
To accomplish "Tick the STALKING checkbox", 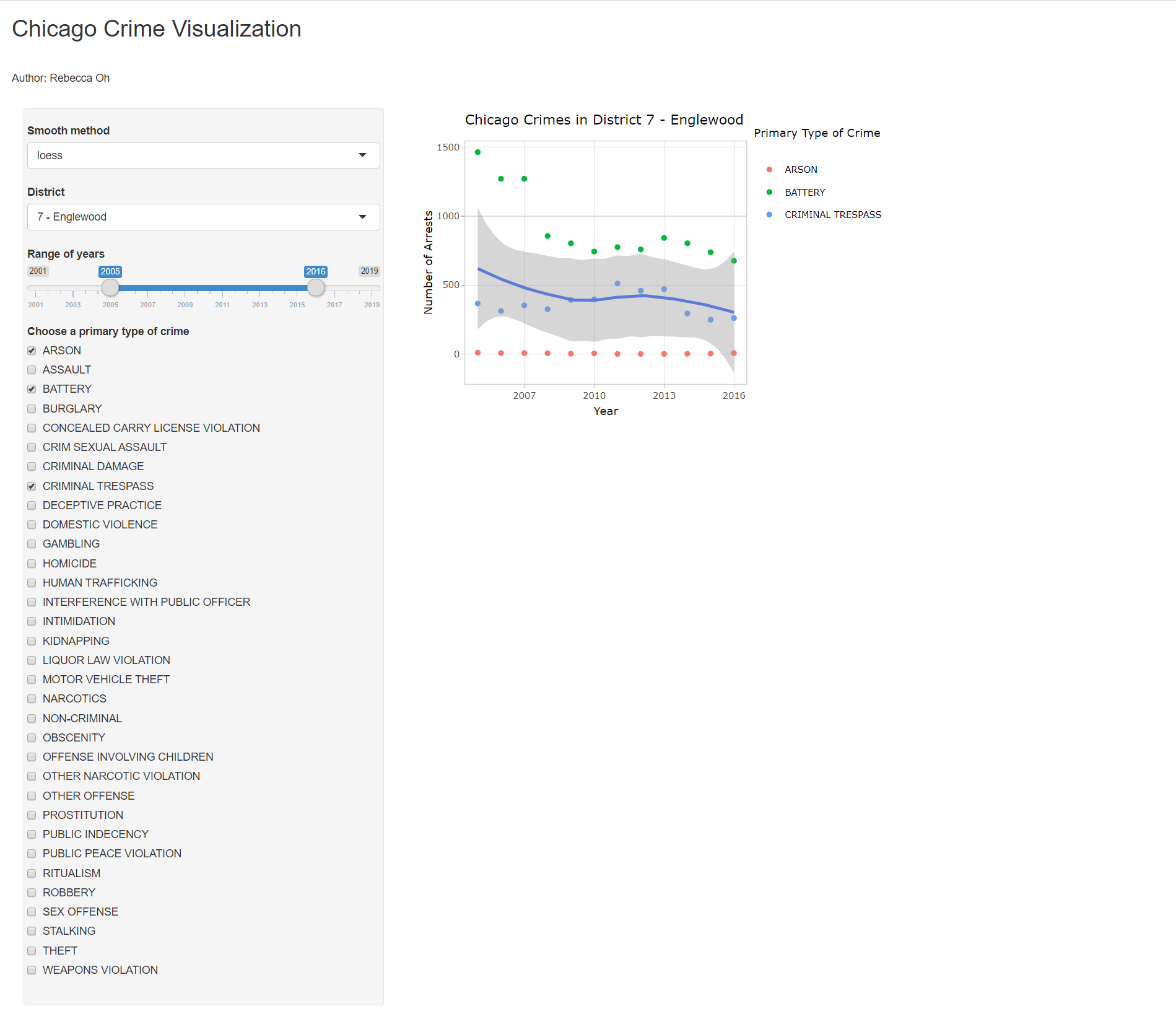I will coord(32,931).
